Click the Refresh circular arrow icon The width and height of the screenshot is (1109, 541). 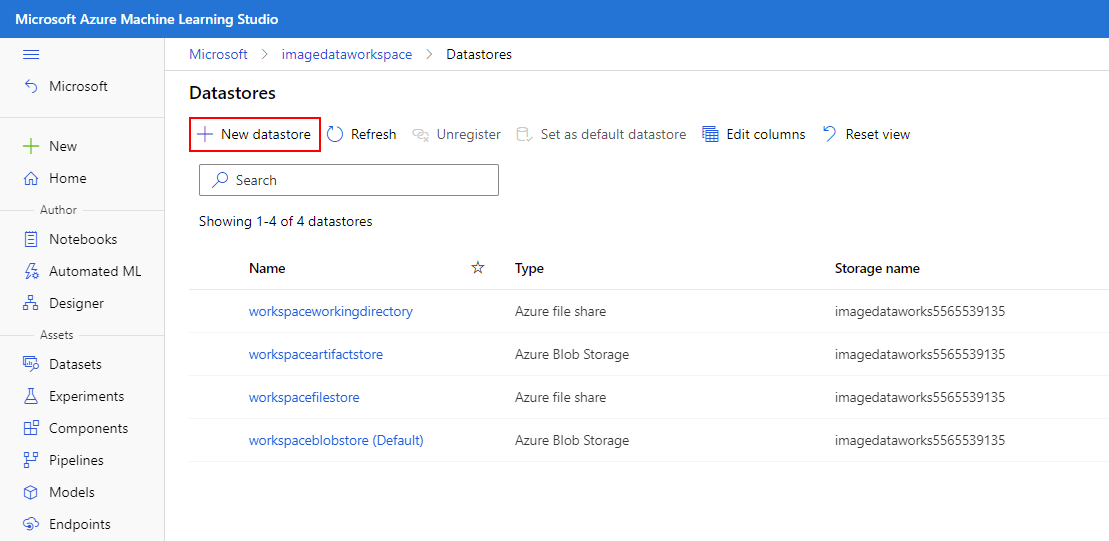(335, 134)
